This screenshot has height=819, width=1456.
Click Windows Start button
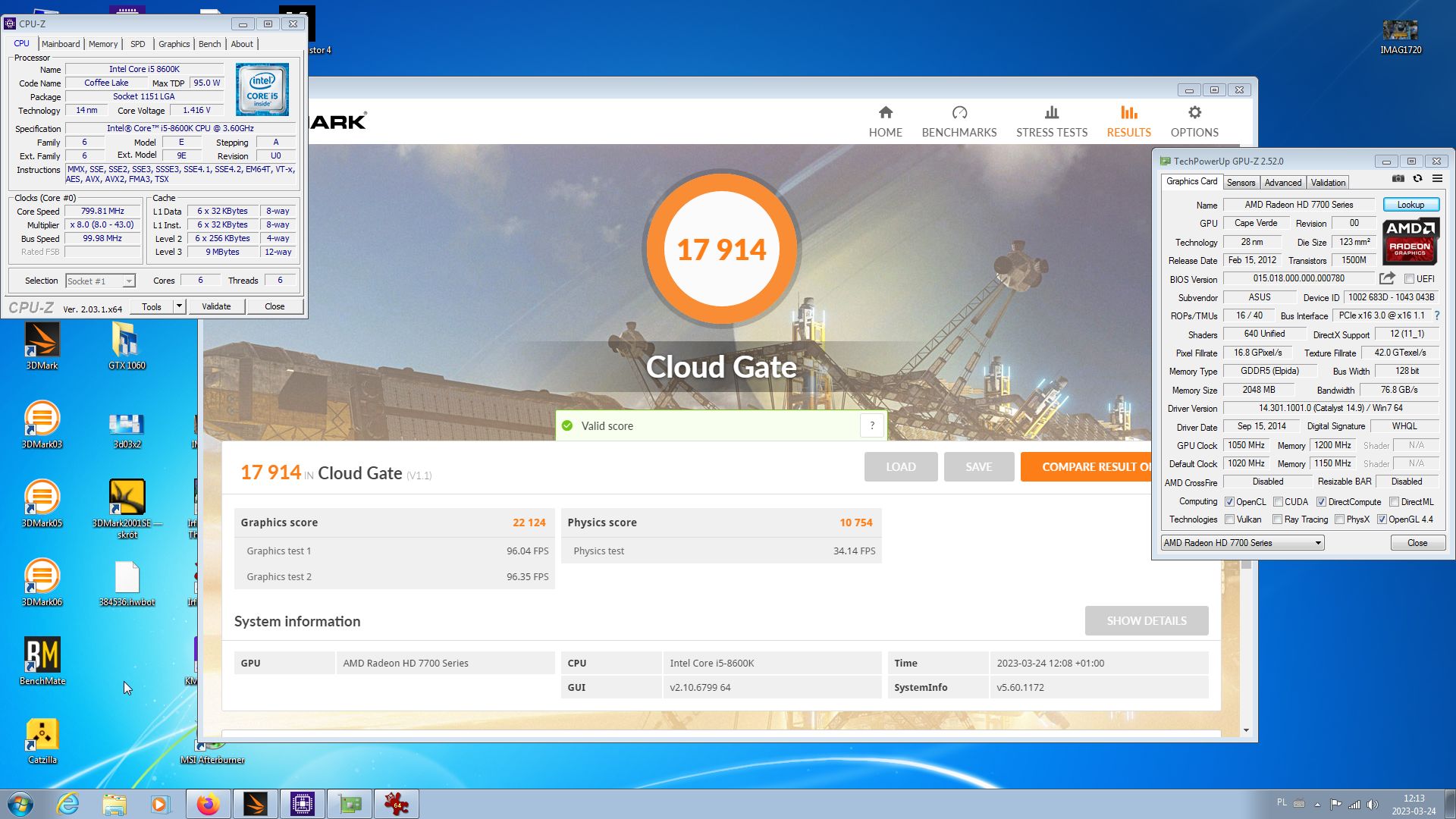[x=20, y=804]
